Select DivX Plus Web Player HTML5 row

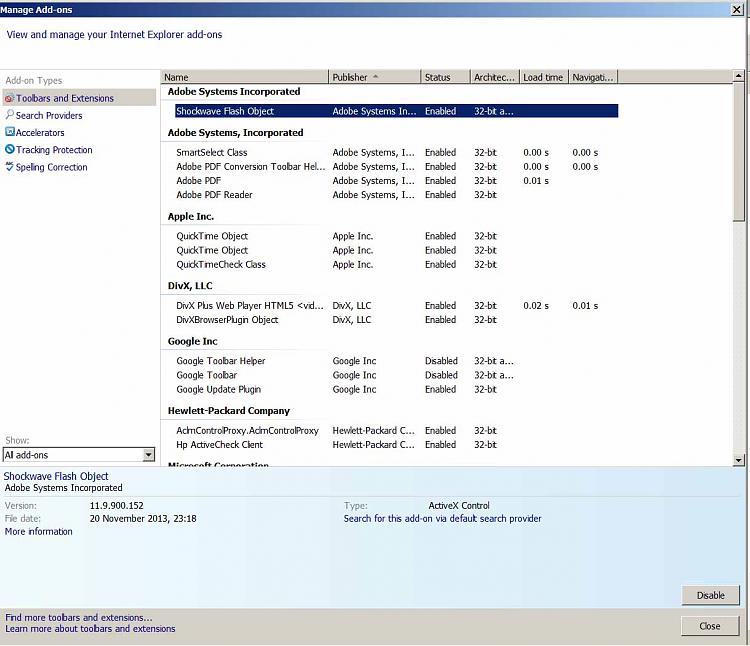pyautogui.click(x=397, y=306)
